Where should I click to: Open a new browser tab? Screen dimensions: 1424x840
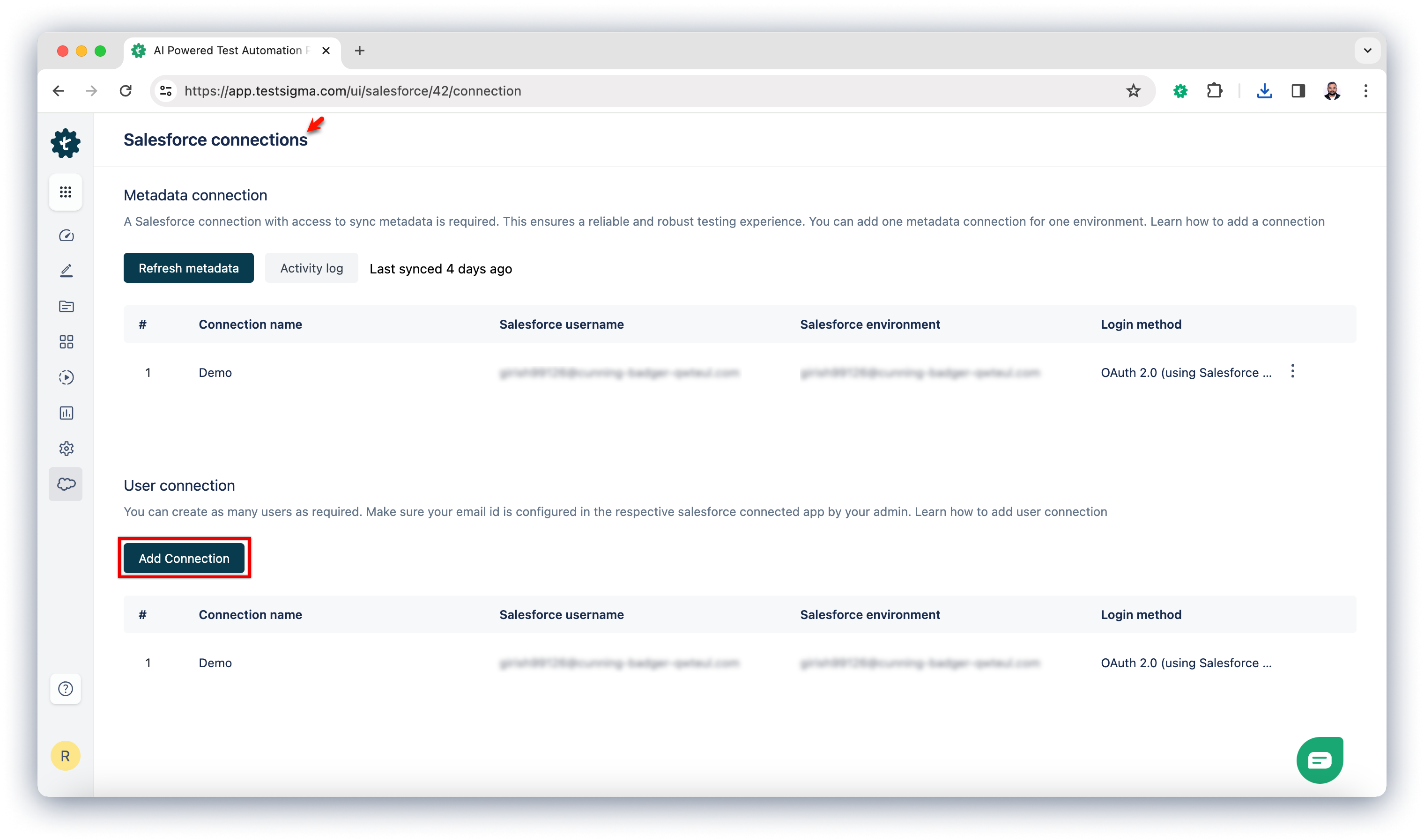(360, 51)
